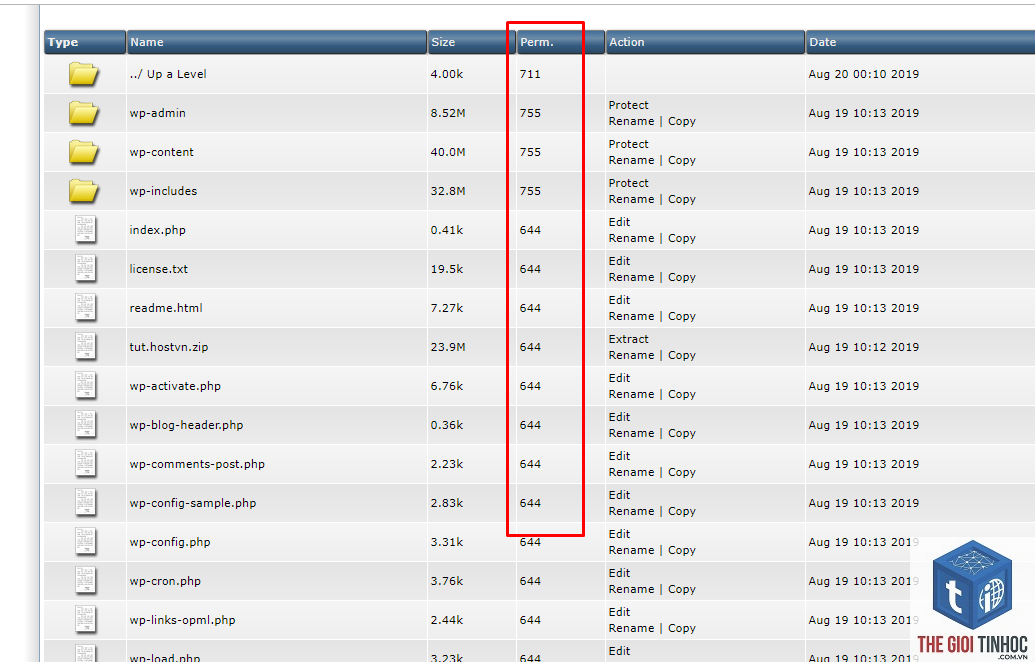This screenshot has width=1035, height=662.
Task: Copy the wp-content folder
Action: pos(682,160)
